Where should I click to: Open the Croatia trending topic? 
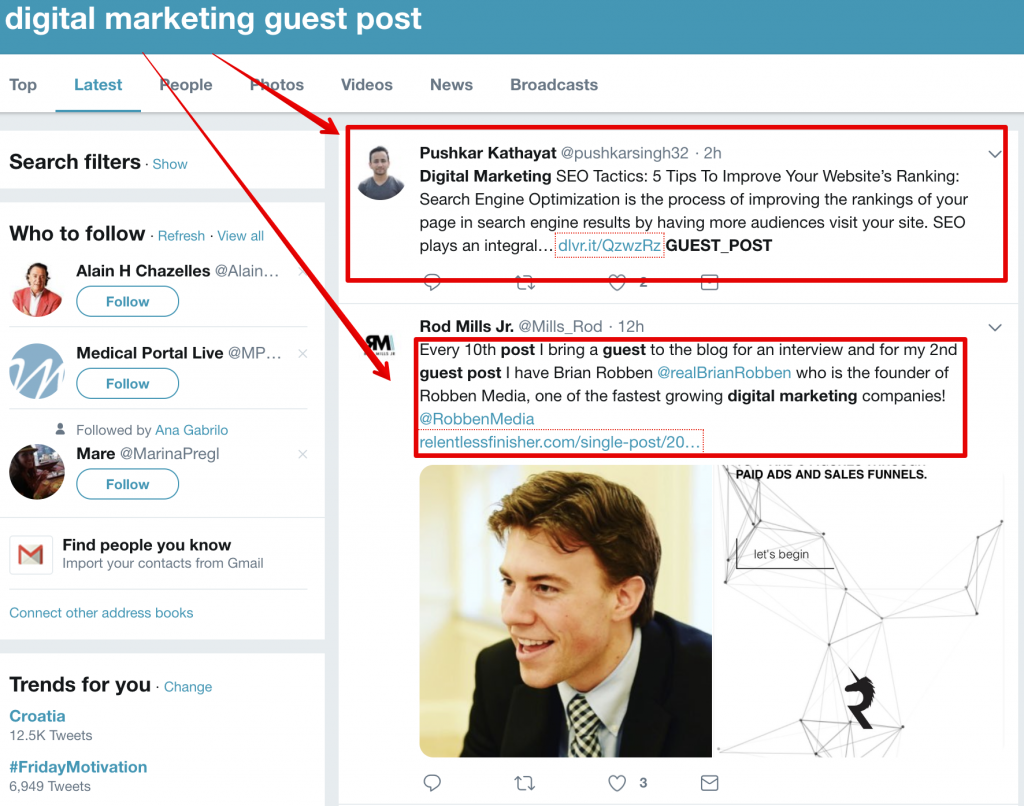[x=37, y=716]
